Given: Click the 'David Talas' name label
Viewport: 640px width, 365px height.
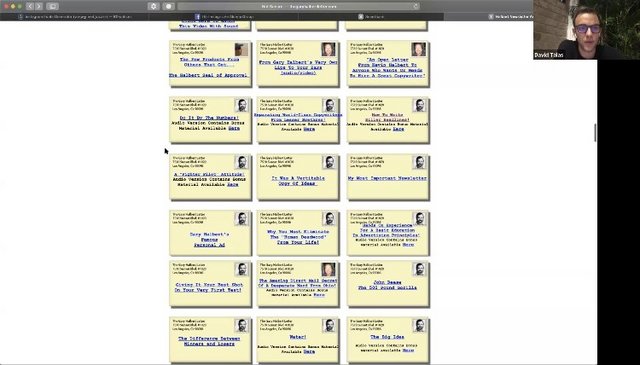Looking at the screenshot, I should [549, 55].
